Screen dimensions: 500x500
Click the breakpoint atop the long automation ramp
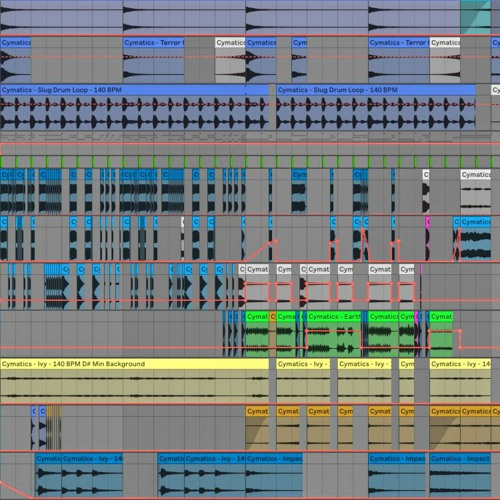(x=276, y=240)
